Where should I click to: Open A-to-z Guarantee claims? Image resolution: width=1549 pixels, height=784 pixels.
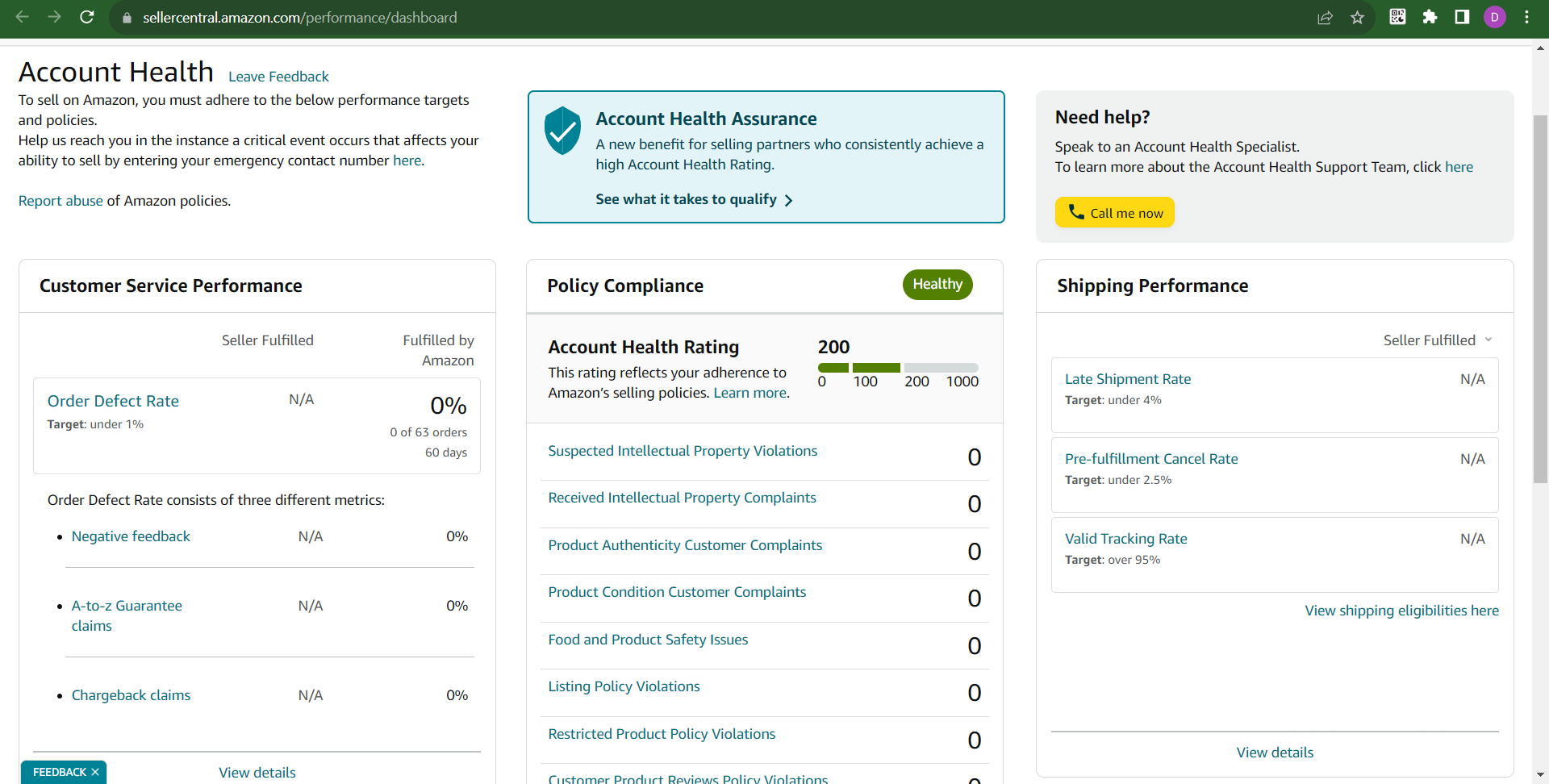point(127,615)
